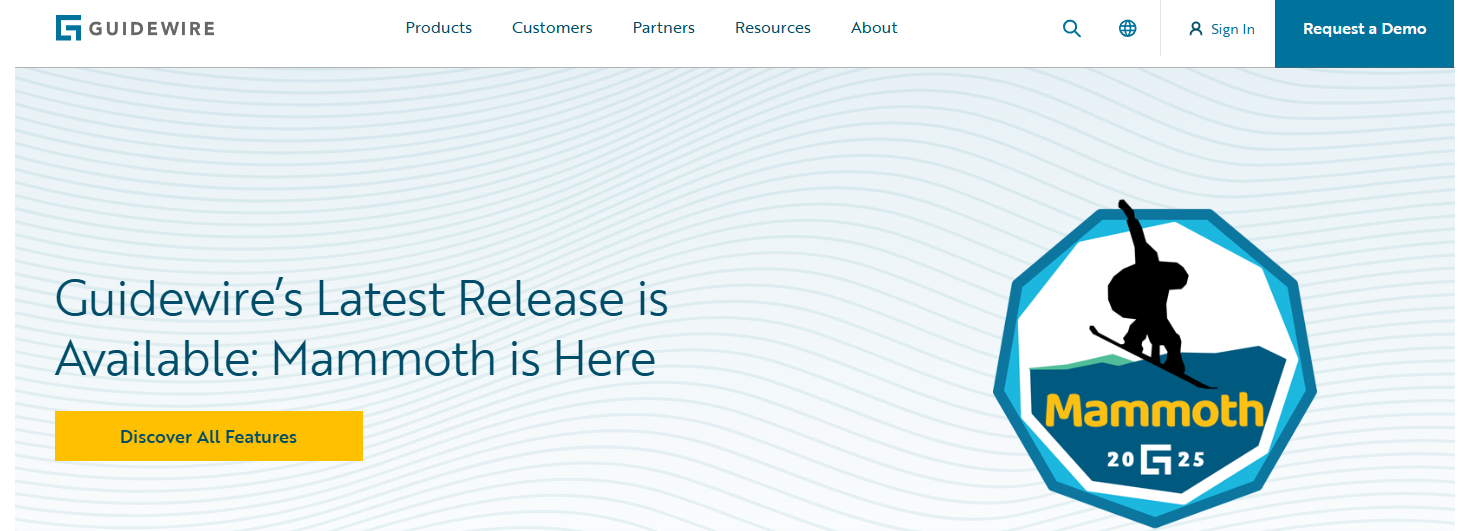Open the Resources menu
The image size is (1462, 531).
coord(773,28)
